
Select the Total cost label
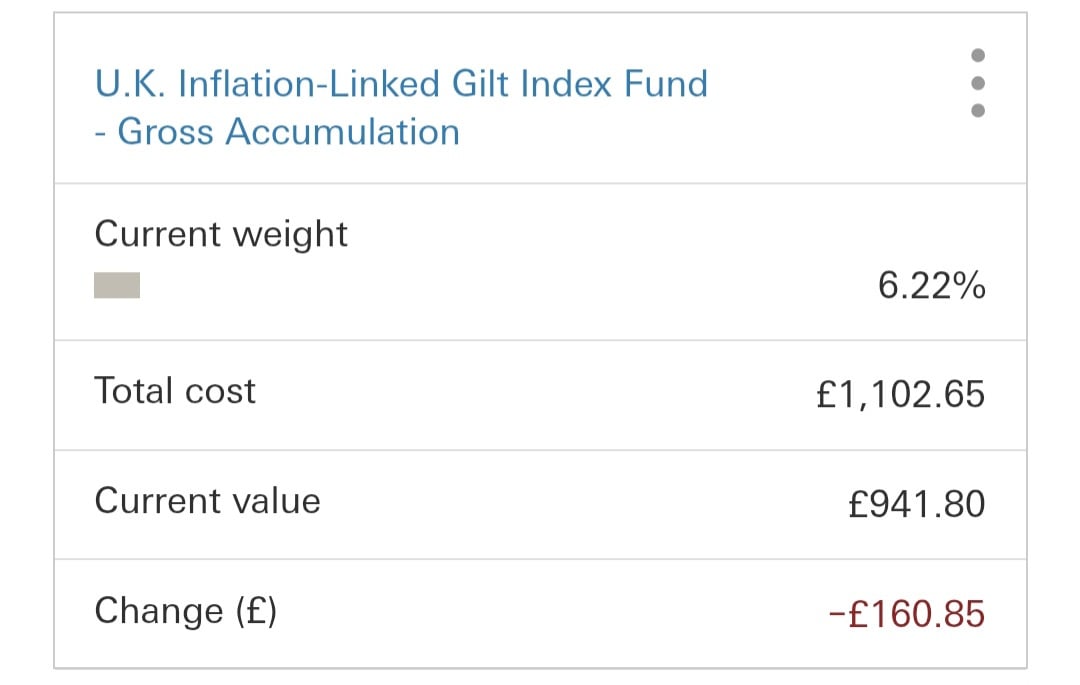[175, 391]
